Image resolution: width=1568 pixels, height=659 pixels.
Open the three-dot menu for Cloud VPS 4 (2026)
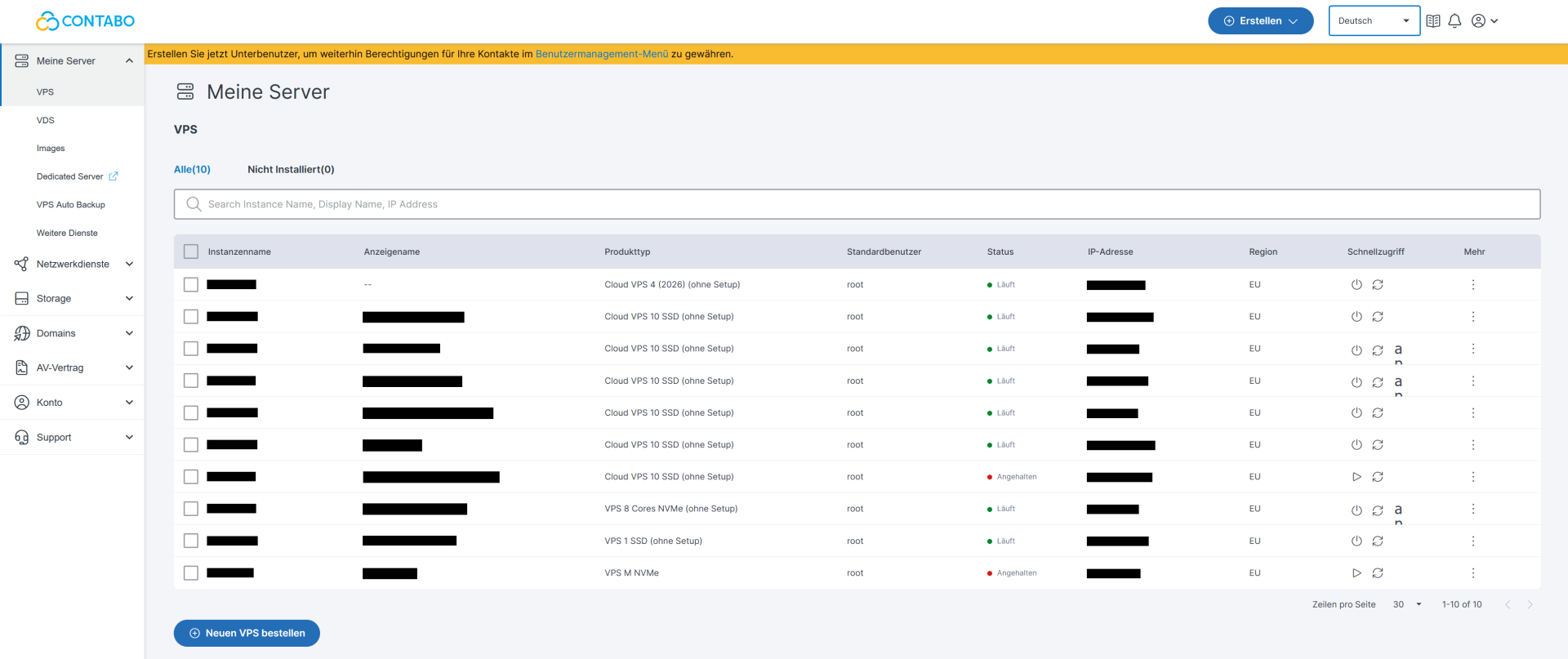pos(1473,285)
